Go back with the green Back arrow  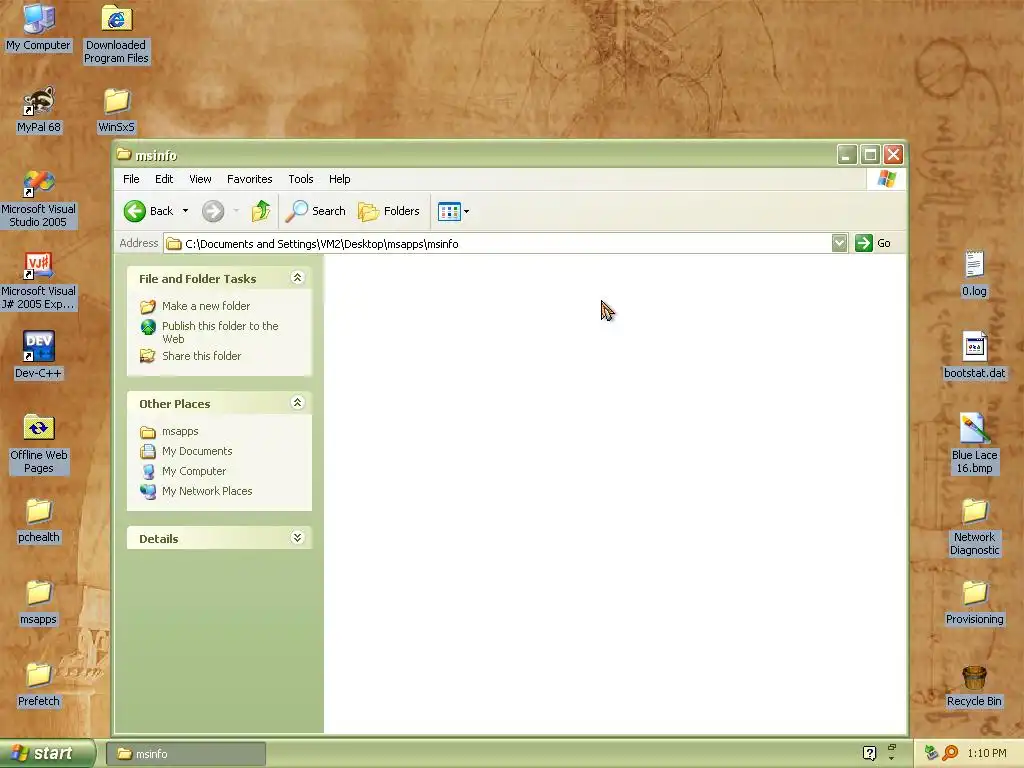pyautogui.click(x=149, y=211)
